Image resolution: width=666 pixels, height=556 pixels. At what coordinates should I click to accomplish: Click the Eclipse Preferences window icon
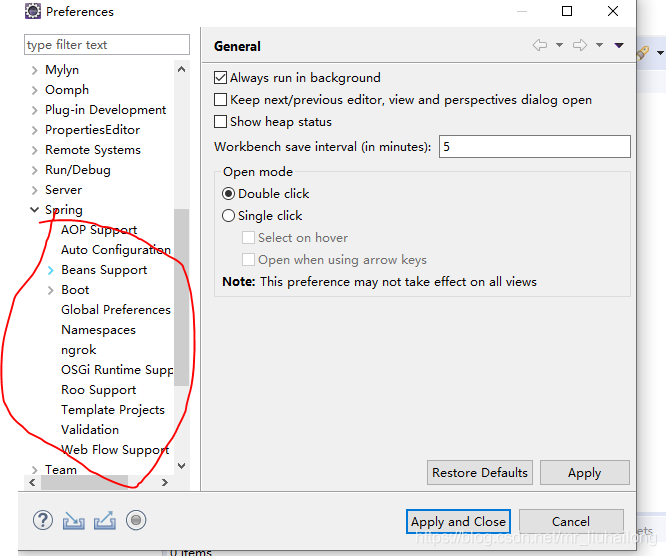33,11
